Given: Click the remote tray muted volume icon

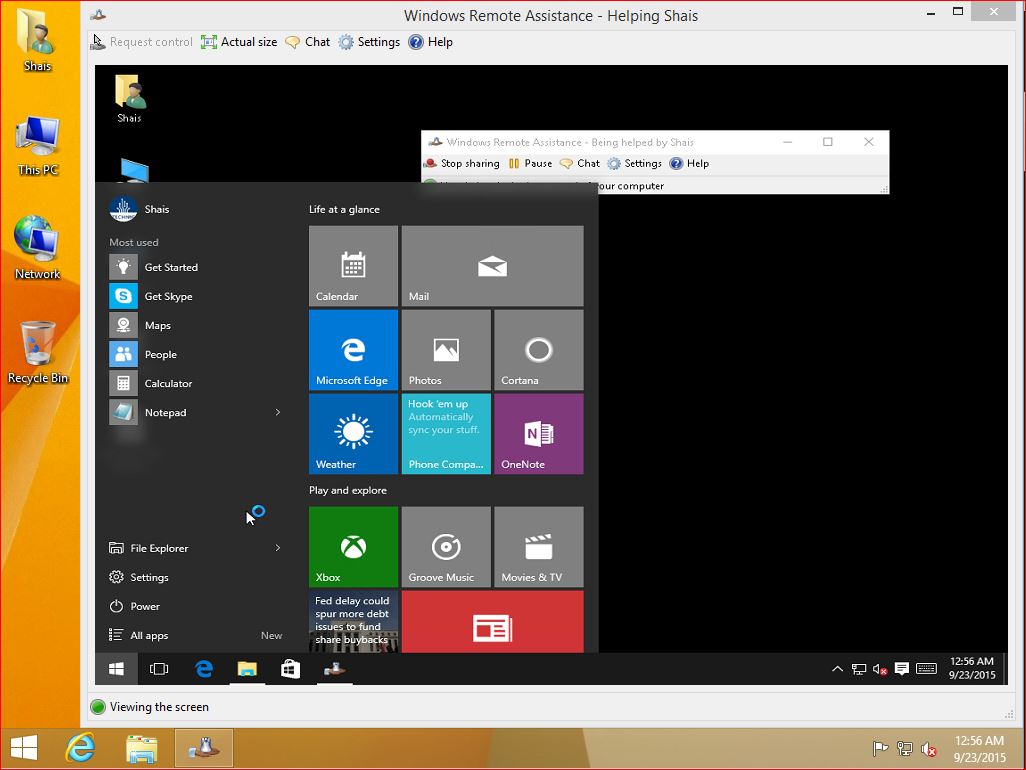Looking at the screenshot, I should coord(880,669).
